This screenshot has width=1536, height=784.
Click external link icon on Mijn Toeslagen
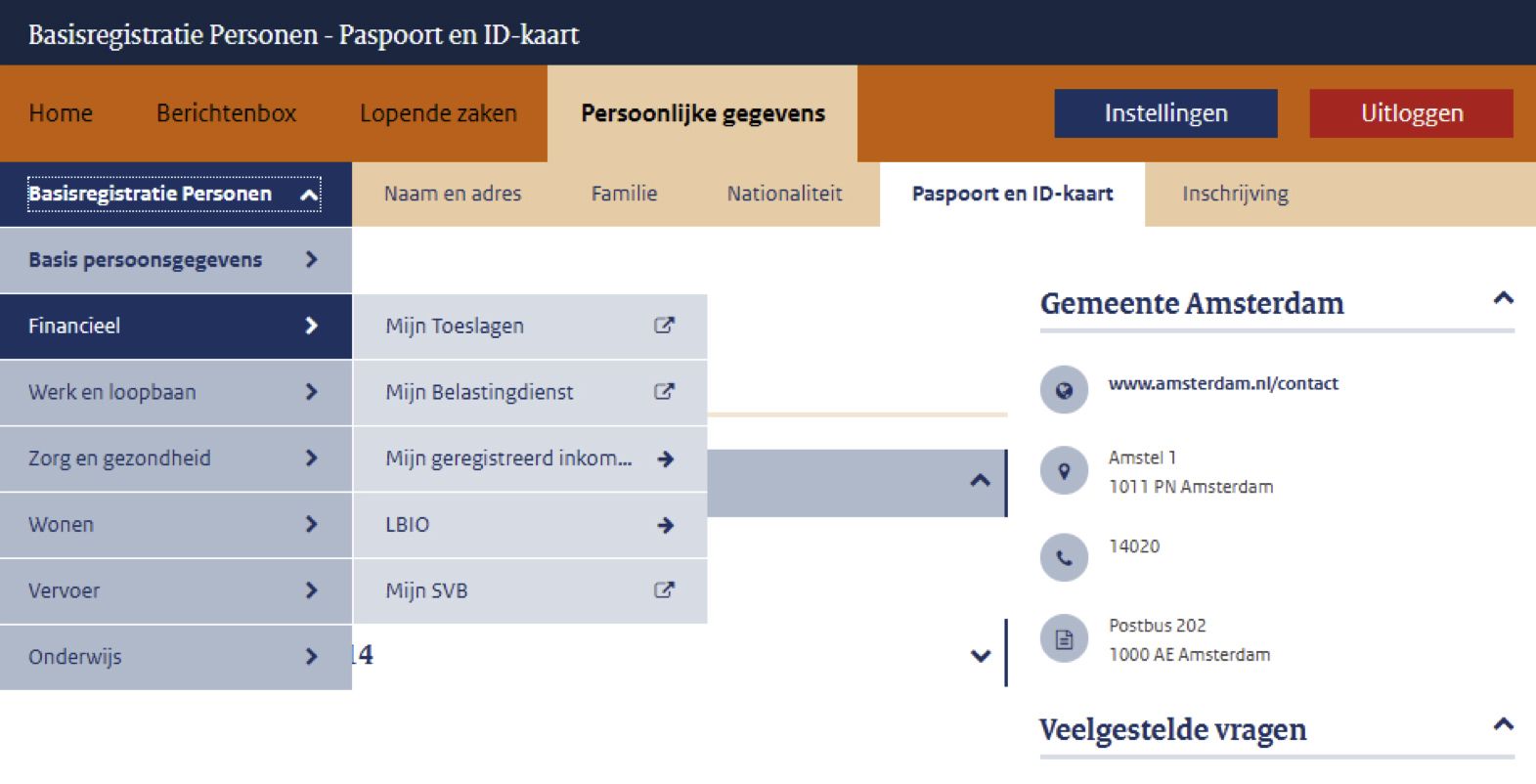click(664, 326)
